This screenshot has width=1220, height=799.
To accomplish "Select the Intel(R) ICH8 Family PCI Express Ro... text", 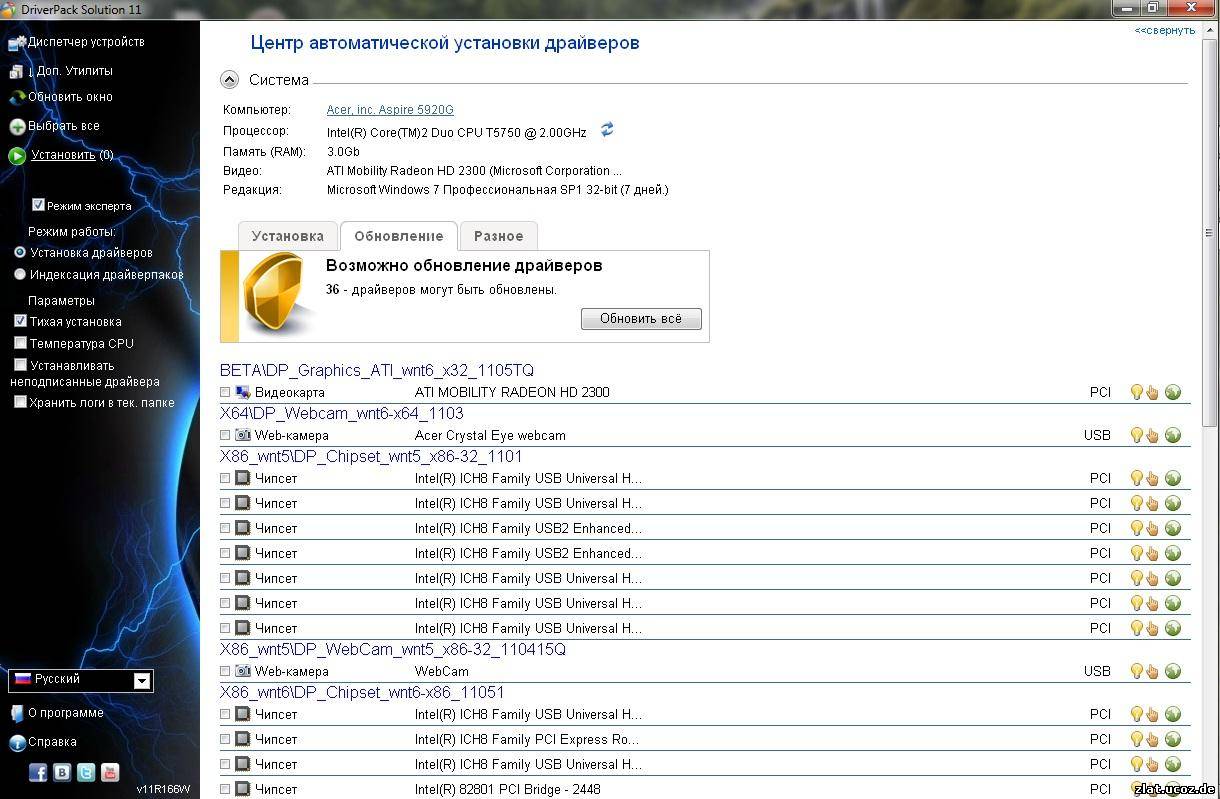I will (x=527, y=739).
